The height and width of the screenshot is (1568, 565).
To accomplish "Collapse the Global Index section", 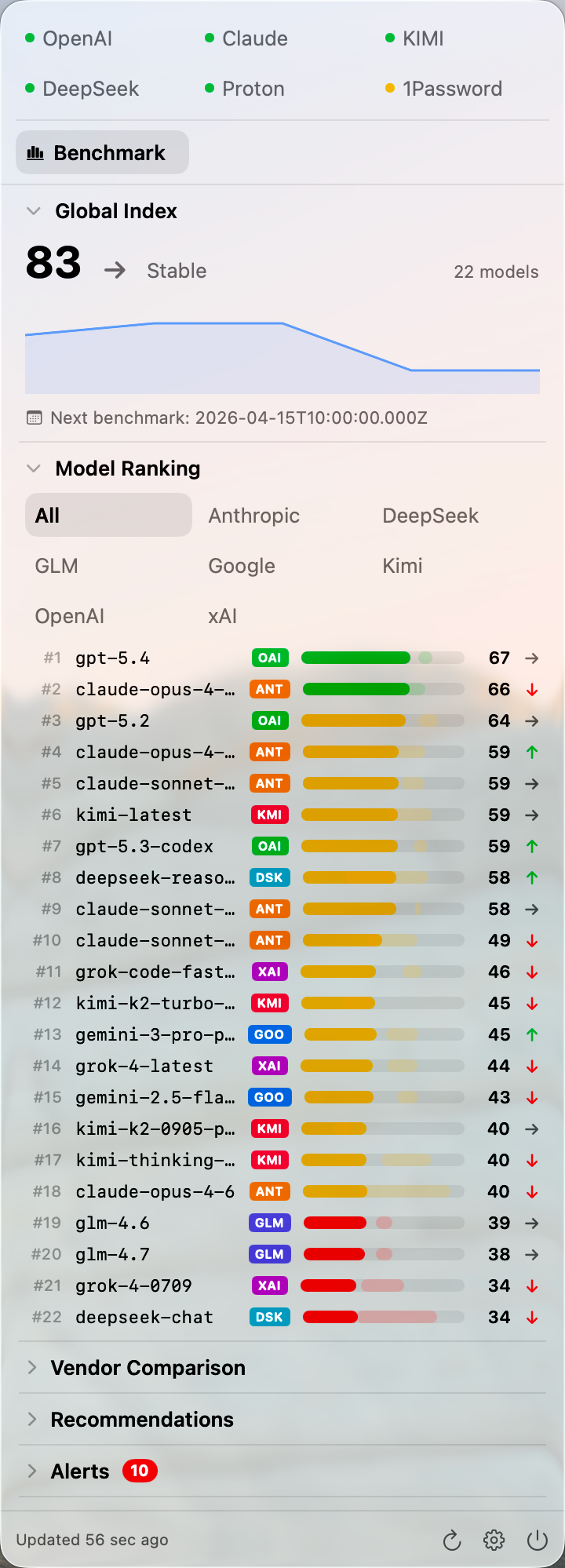I will [x=33, y=210].
